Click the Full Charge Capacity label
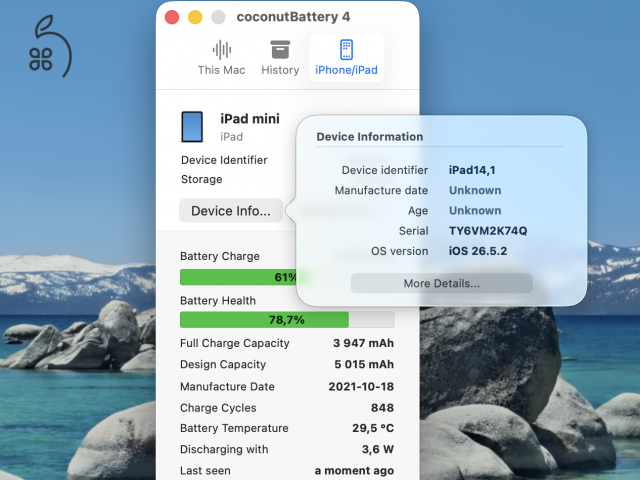The width and height of the screenshot is (640, 480). 235,343
